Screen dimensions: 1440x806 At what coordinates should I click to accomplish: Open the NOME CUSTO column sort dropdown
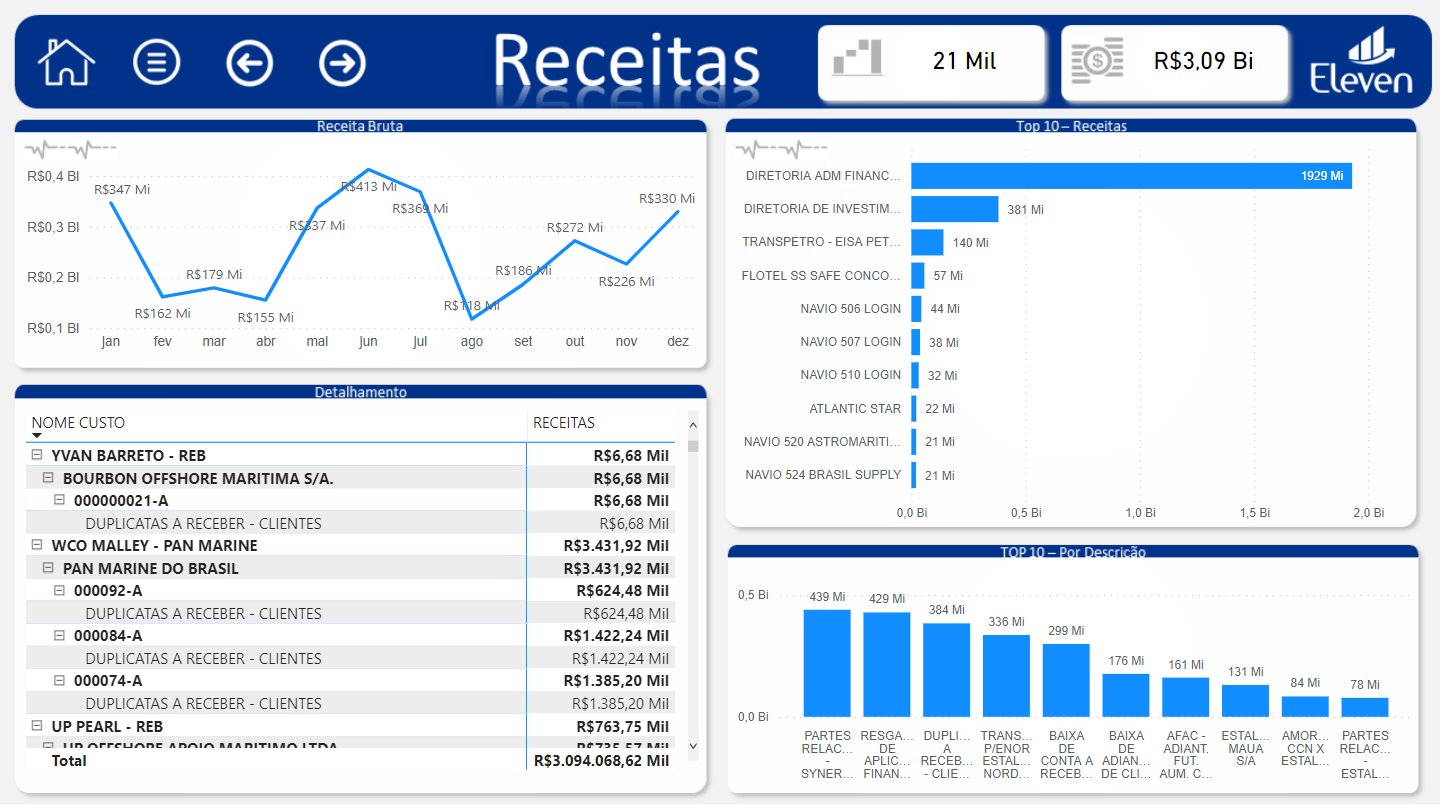(x=37, y=436)
